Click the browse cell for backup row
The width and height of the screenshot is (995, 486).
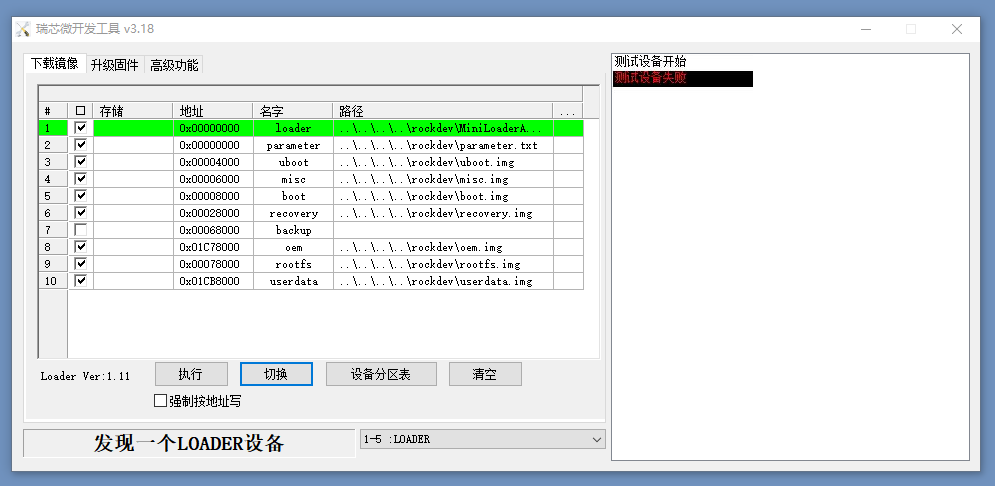568,230
